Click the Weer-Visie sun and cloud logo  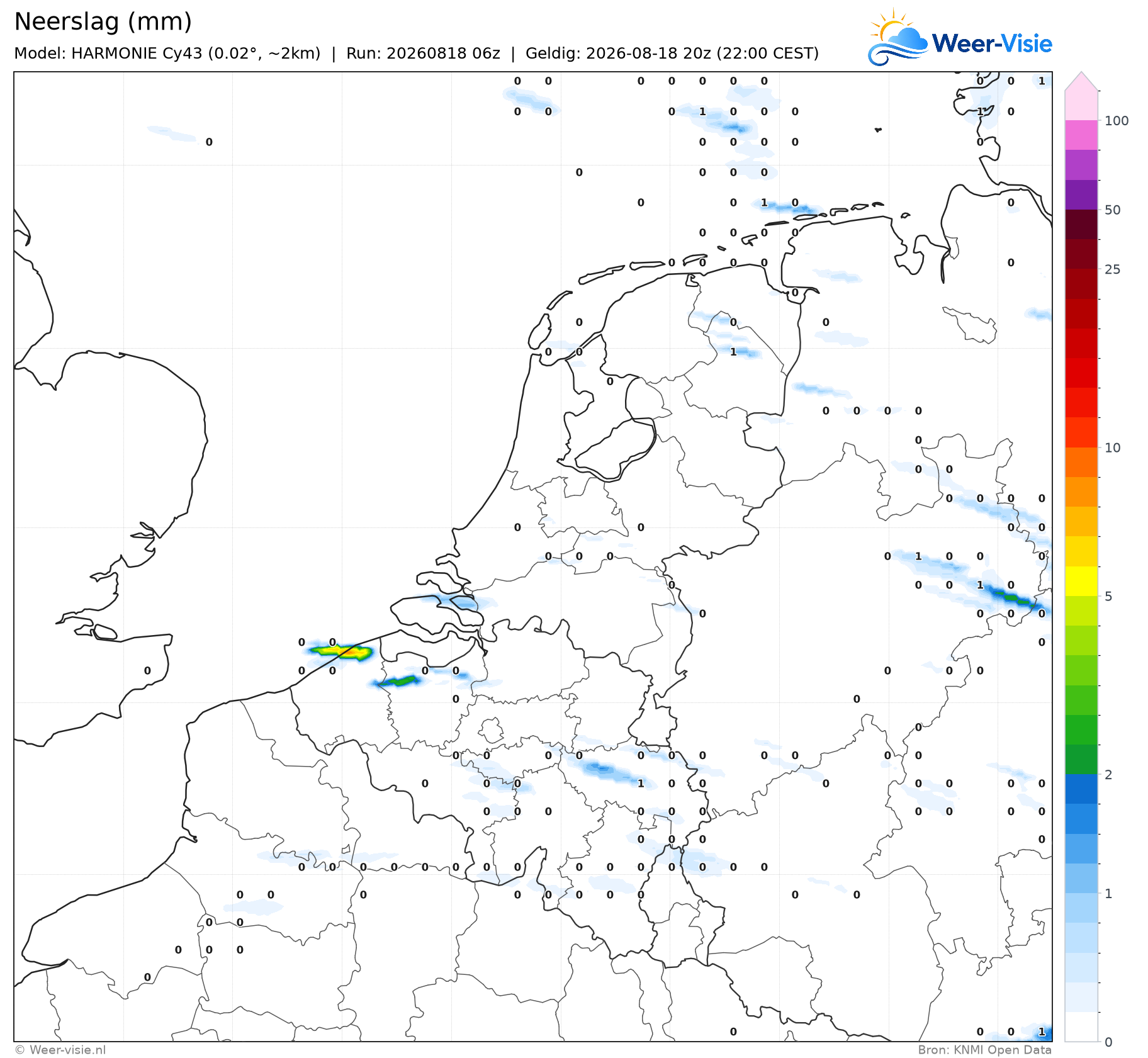click(x=898, y=37)
